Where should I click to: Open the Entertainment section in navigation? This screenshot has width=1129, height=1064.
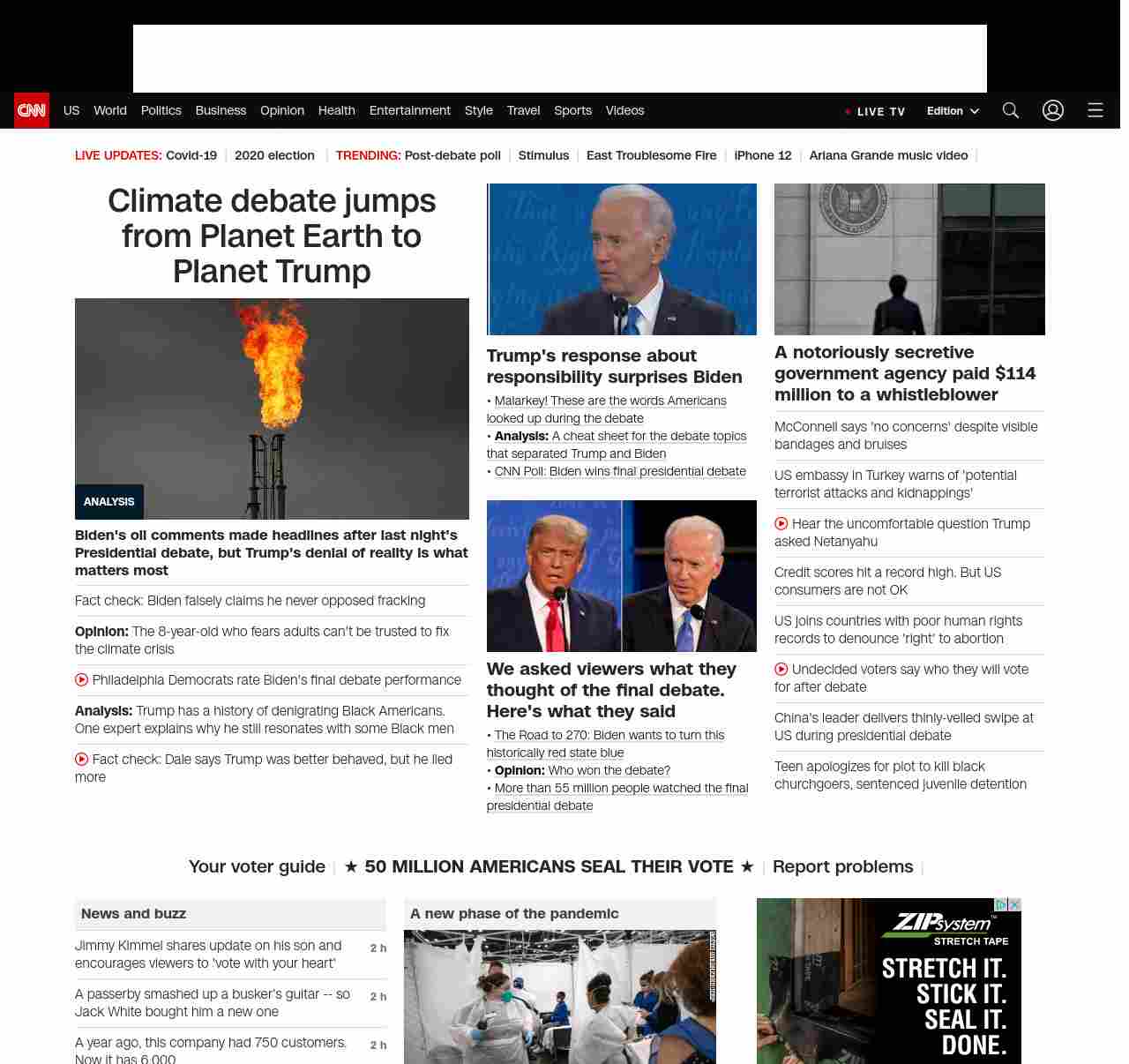pos(409,110)
